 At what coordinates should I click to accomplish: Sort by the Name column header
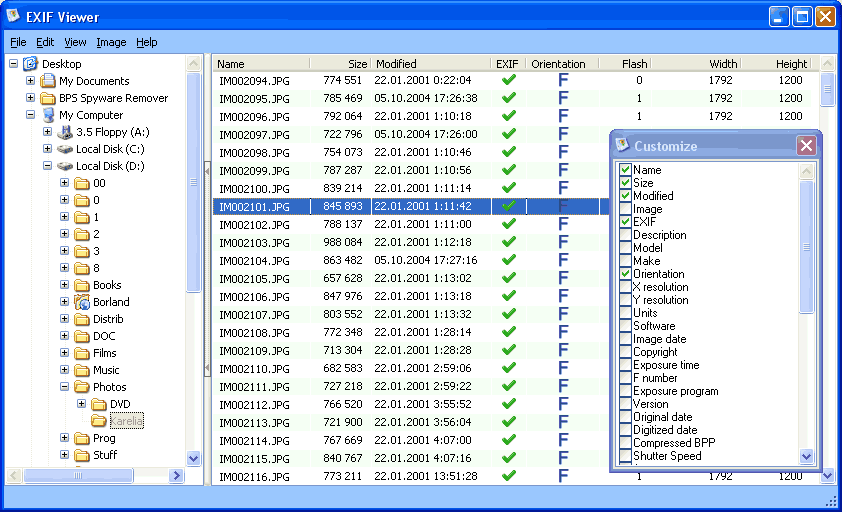point(262,64)
